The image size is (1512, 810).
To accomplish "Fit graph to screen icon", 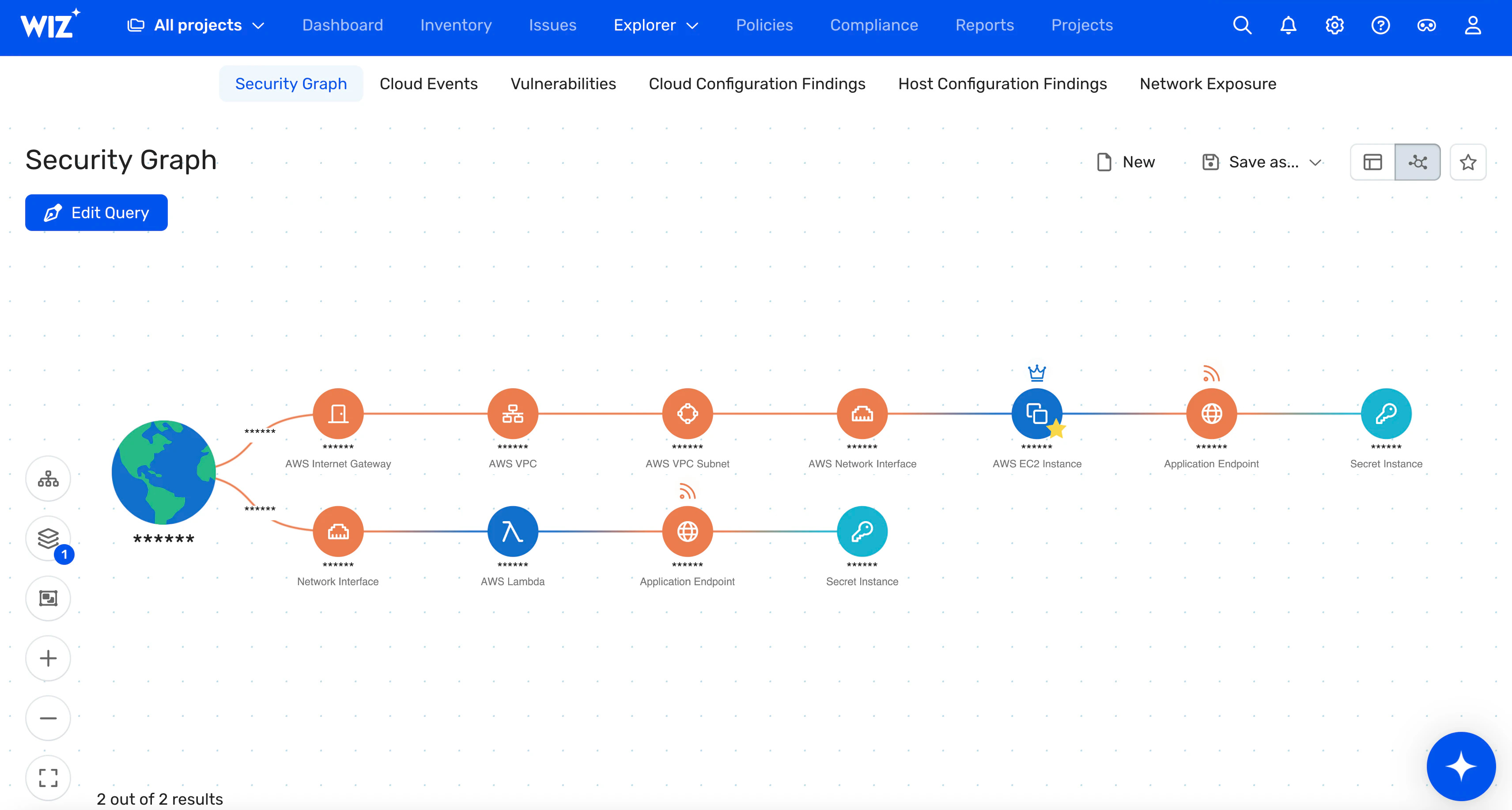I will (48, 778).
